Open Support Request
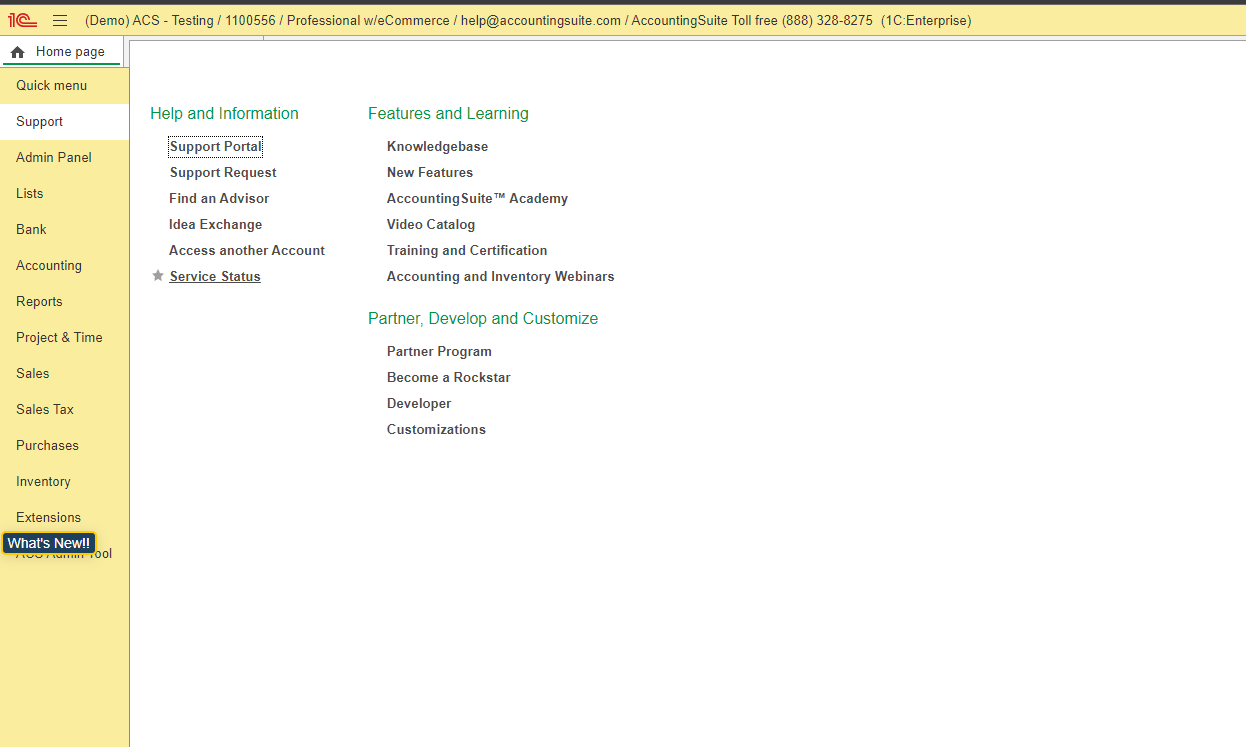The height and width of the screenshot is (747, 1246). (x=223, y=173)
